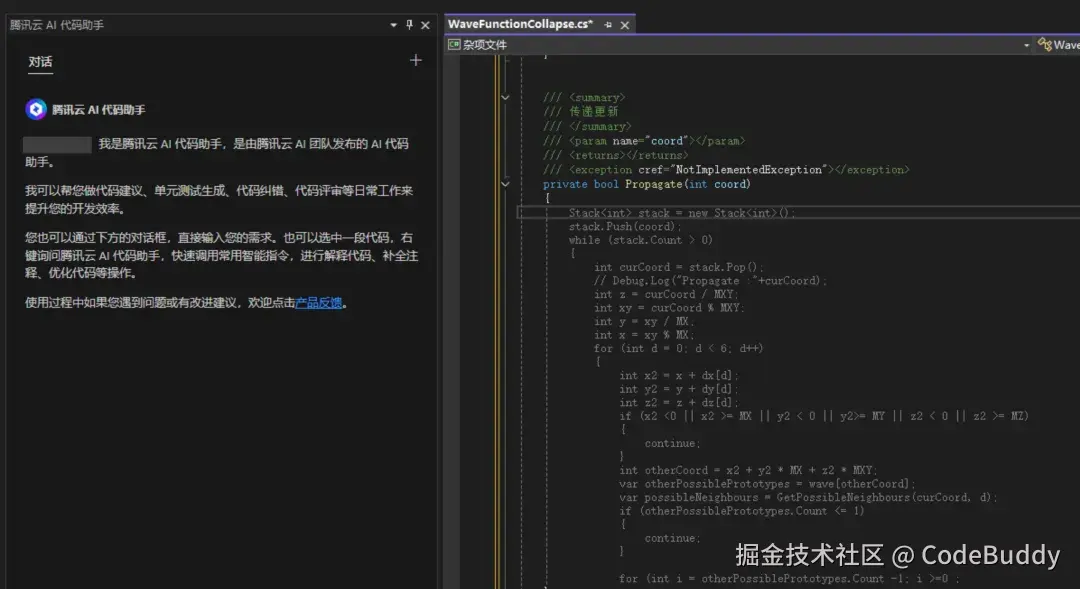Close the Tencent Cloud AI assistant panel
Image resolution: width=1080 pixels, height=589 pixels.
coord(425,25)
